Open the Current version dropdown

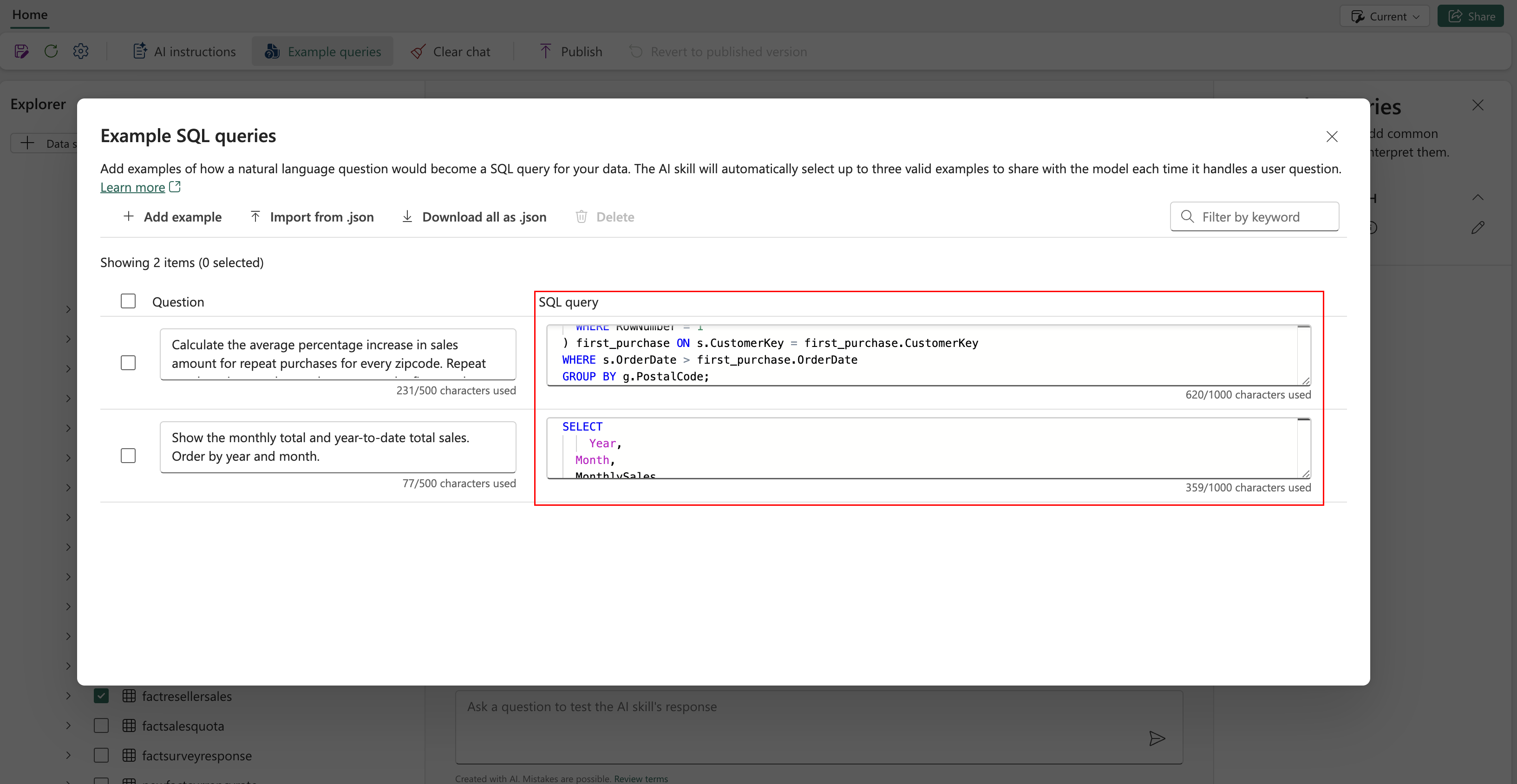coord(1385,16)
